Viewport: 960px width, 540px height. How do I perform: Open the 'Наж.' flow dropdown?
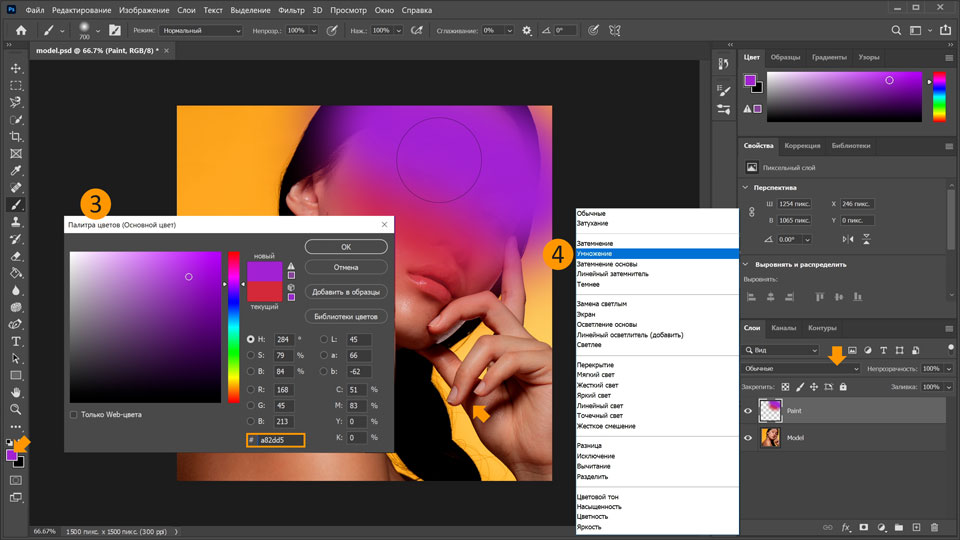click(399, 31)
